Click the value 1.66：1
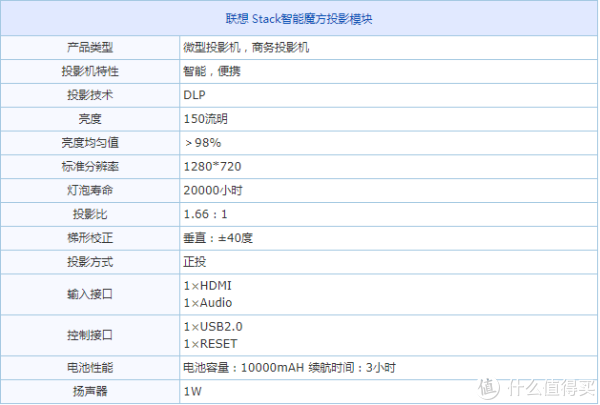The width and height of the screenshot is (600, 405). coord(205,214)
